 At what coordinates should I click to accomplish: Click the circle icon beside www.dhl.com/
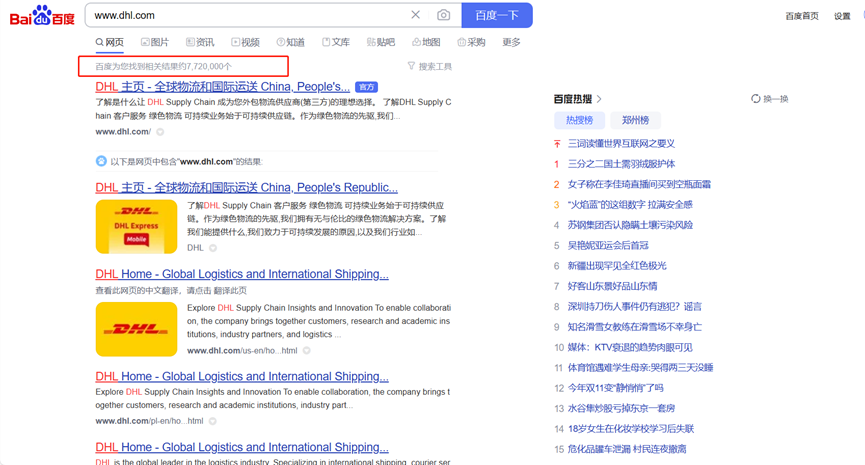point(160,132)
